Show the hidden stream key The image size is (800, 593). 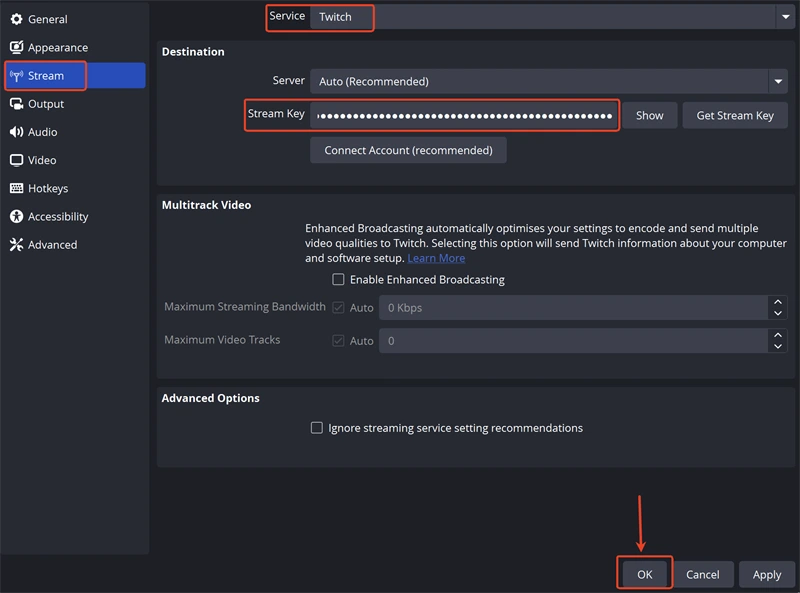[x=649, y=116]
